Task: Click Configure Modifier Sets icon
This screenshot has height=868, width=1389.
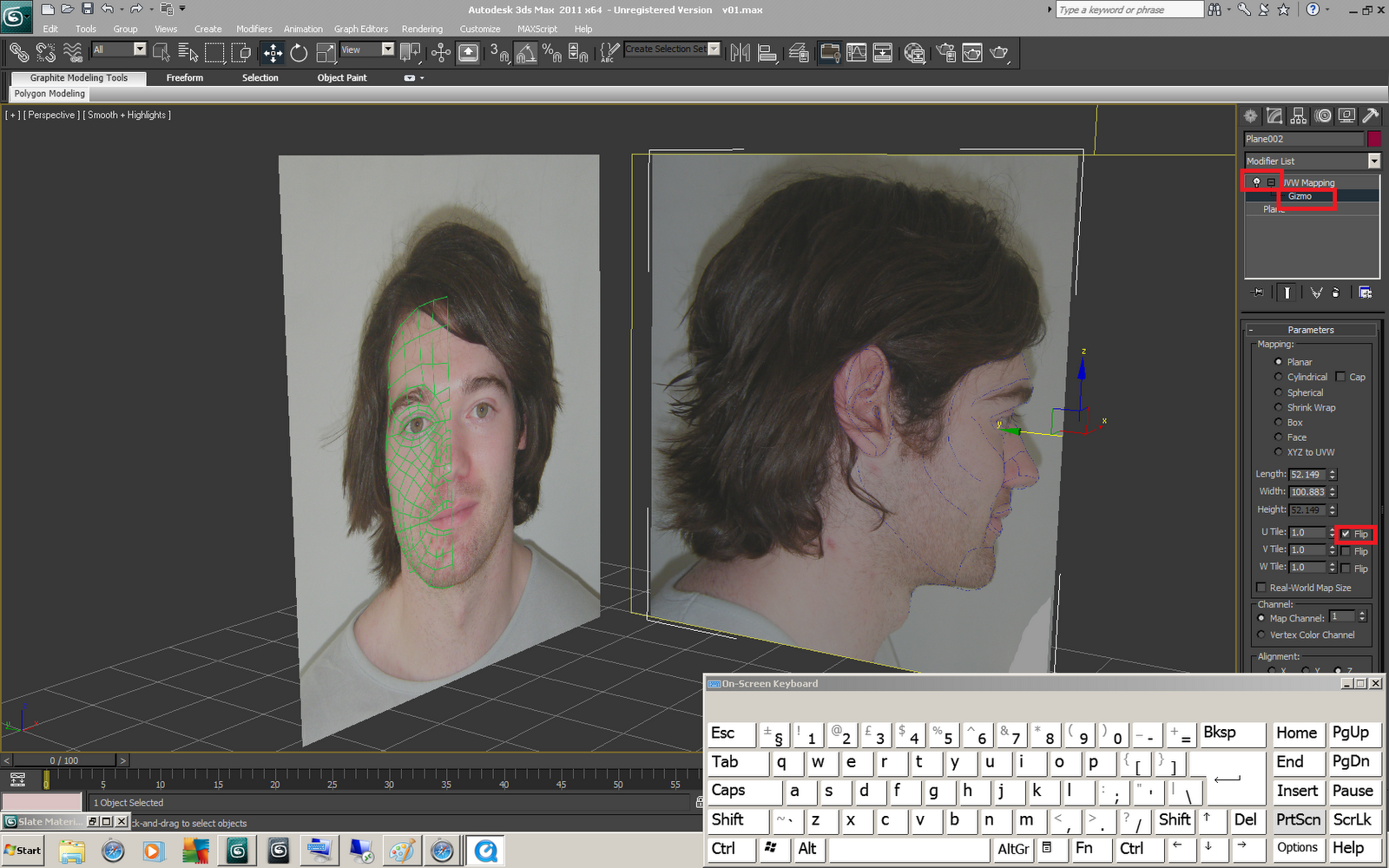Action: click(x=1366, y=293)
